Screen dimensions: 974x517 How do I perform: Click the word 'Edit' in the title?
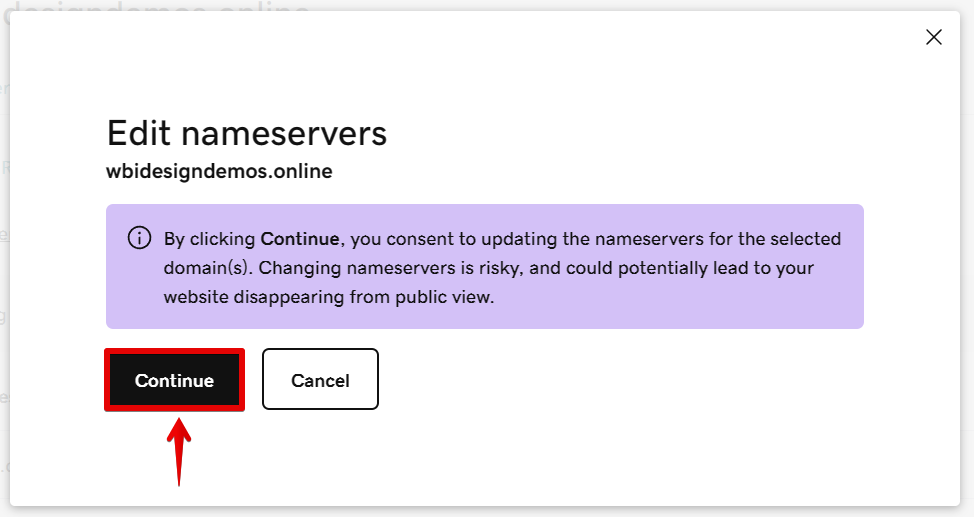point(139,133)
